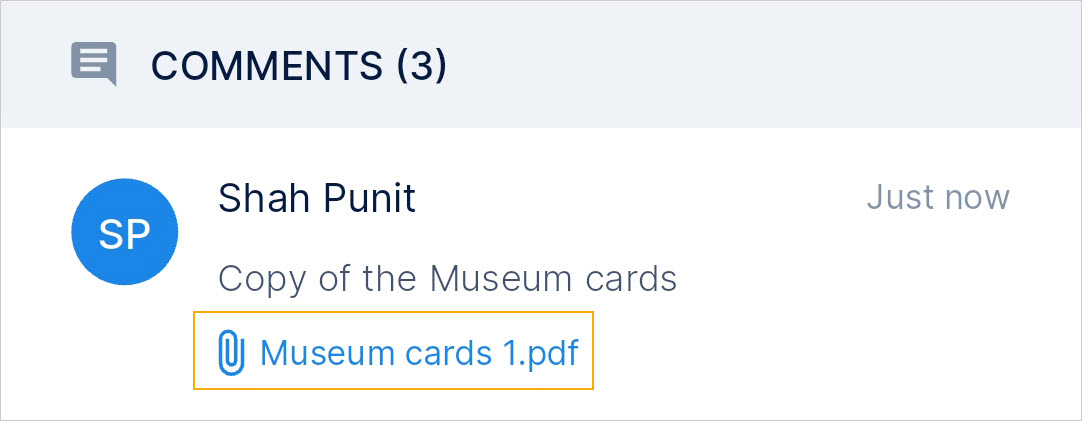Click the paperclip attachment icon
Image resolution: width=1082 pixels, height=421 pixels.
coord(231,352)
